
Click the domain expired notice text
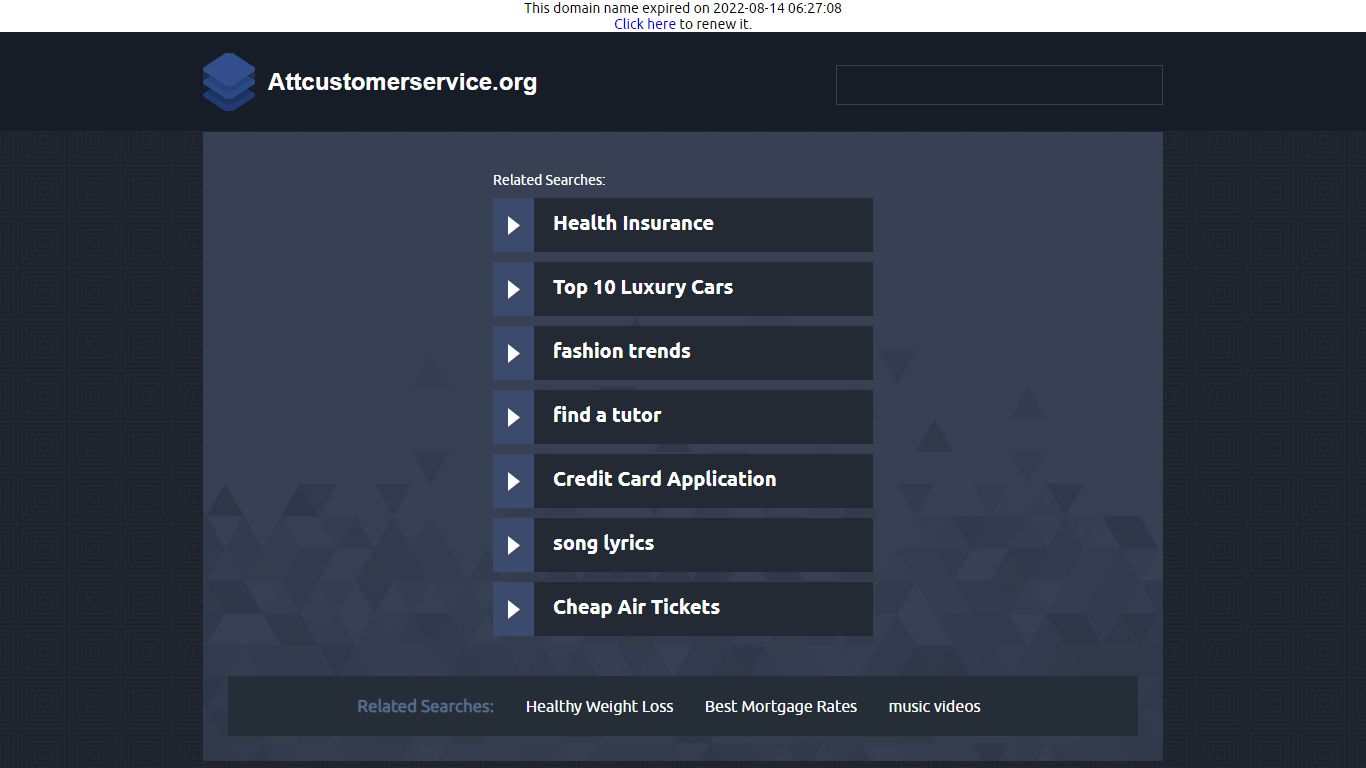click(x=683, y=8)
